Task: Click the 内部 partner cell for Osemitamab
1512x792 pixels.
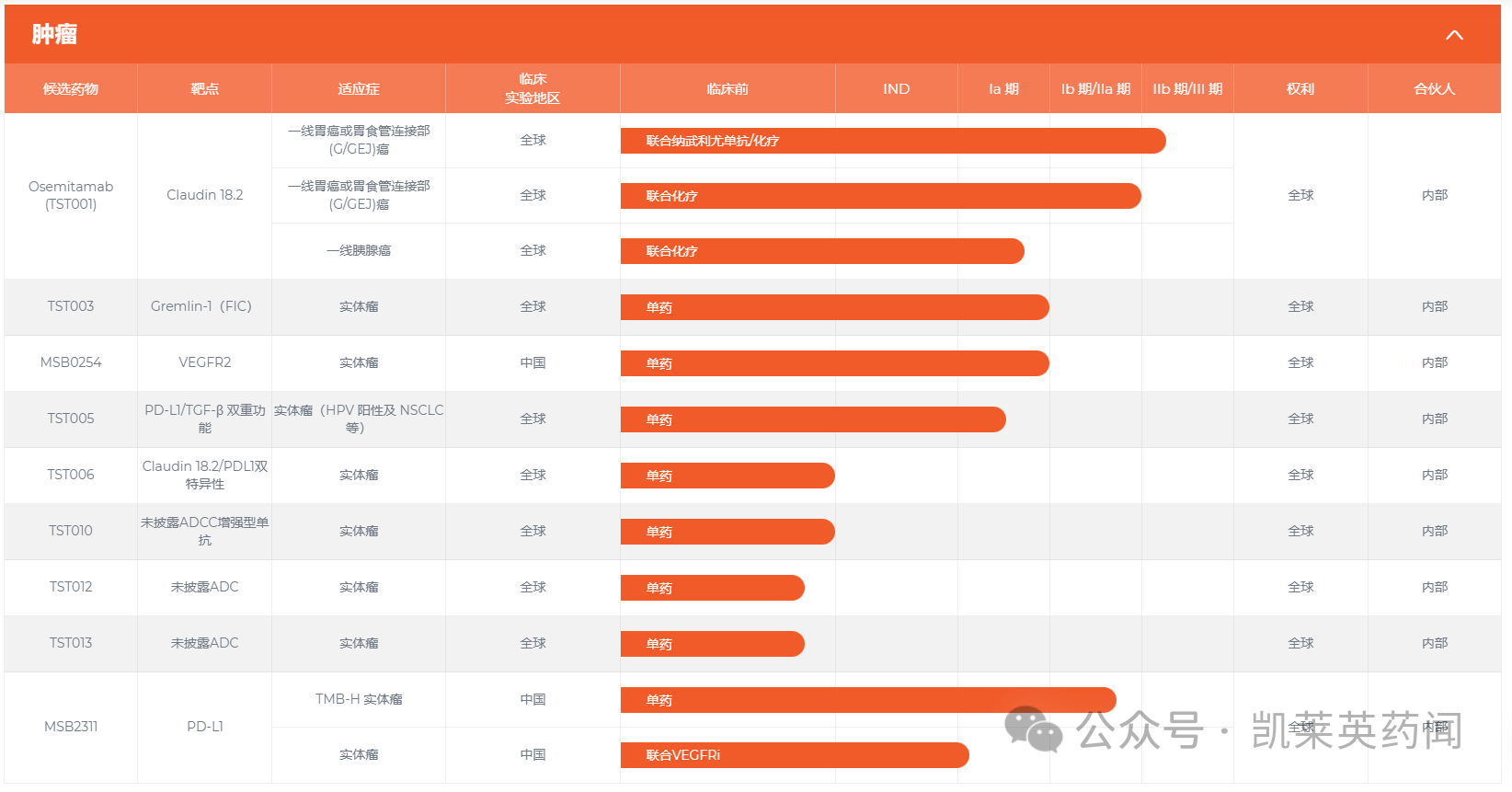Action: [x=1435, y=195]
